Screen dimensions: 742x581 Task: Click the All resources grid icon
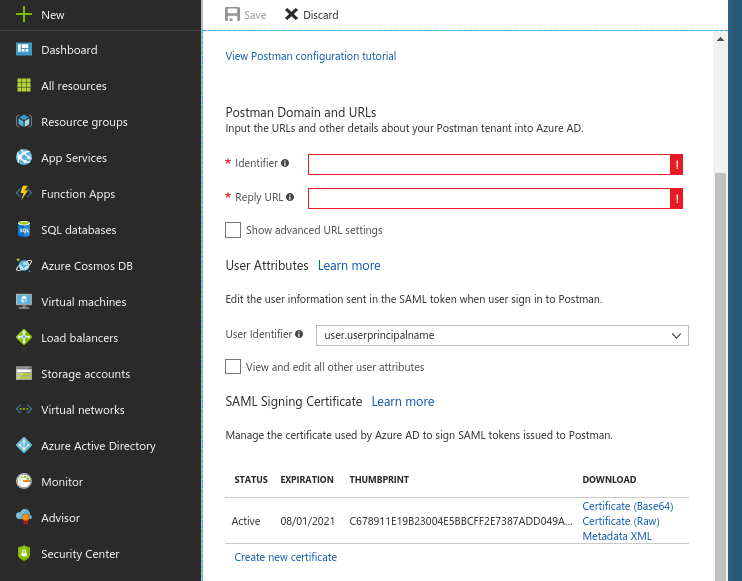coord(24,85)
